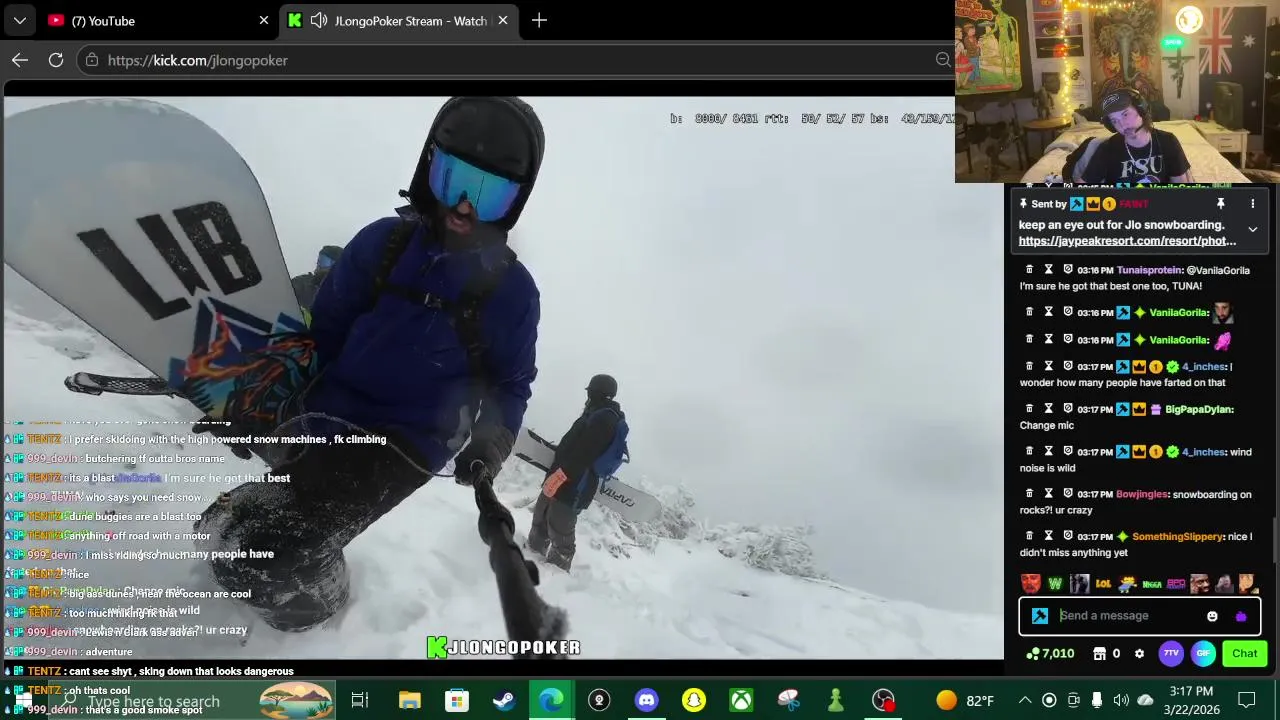
Task: Open Discord from the taskbar
Action: (x=647, y=700)
